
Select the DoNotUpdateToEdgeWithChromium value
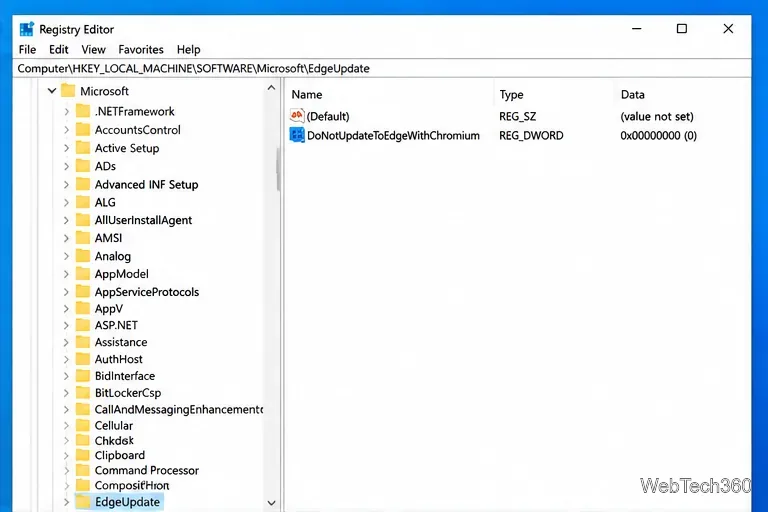[x=393, y=136]
